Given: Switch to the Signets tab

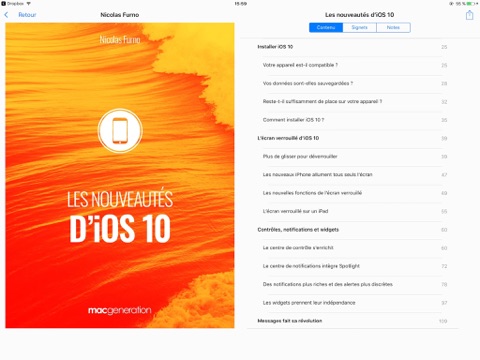Looking at the screenshot, I should point(359,27).
